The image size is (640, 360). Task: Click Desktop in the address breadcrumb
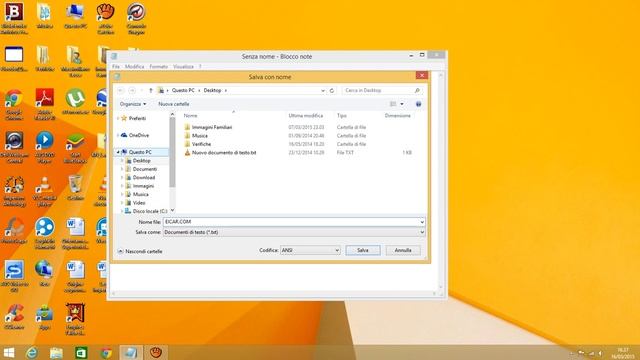click(x=212, y=90)
